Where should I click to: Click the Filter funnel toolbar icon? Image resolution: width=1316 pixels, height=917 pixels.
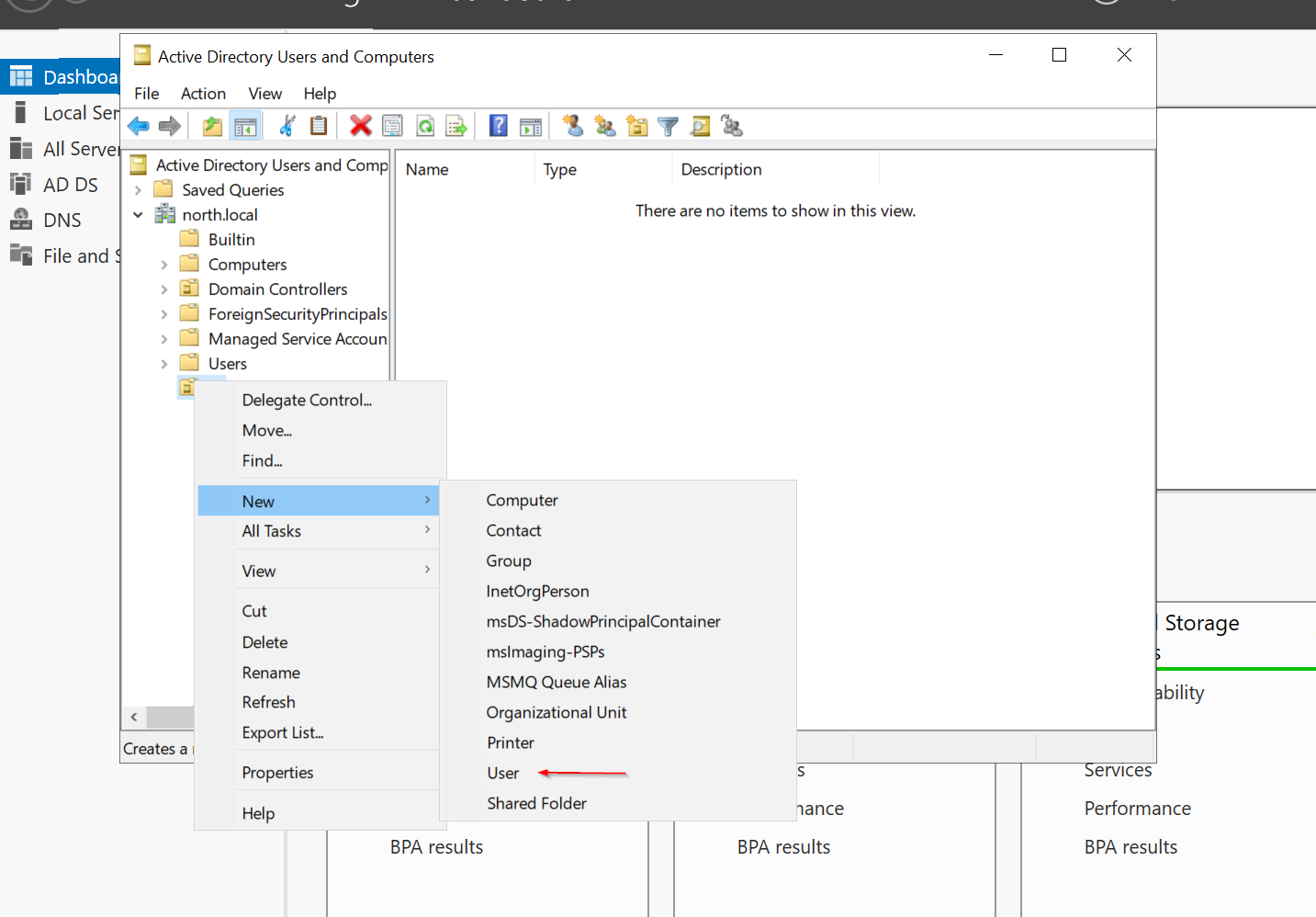click(x=669, y=127)
